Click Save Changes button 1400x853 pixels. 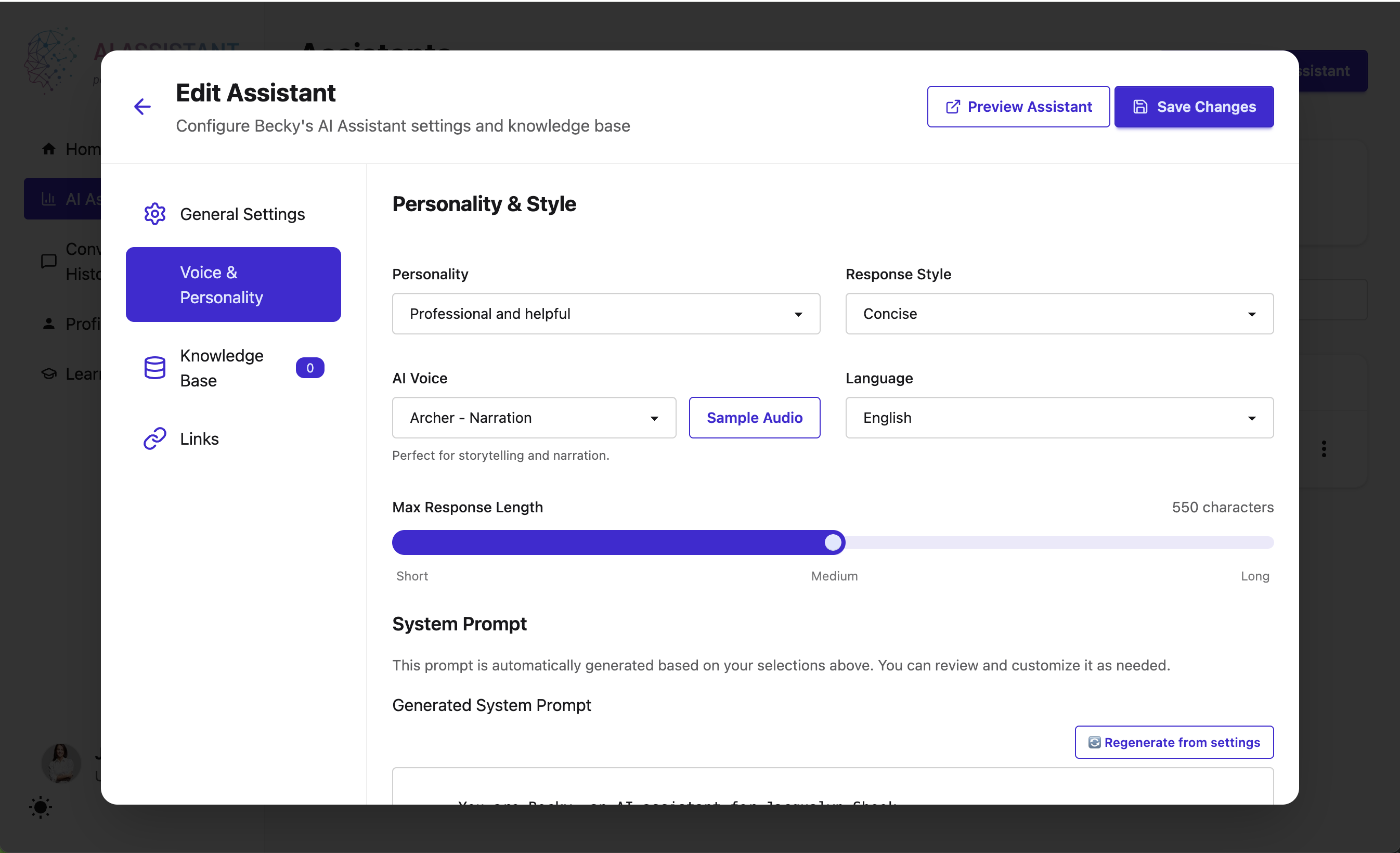point(1193,107)
